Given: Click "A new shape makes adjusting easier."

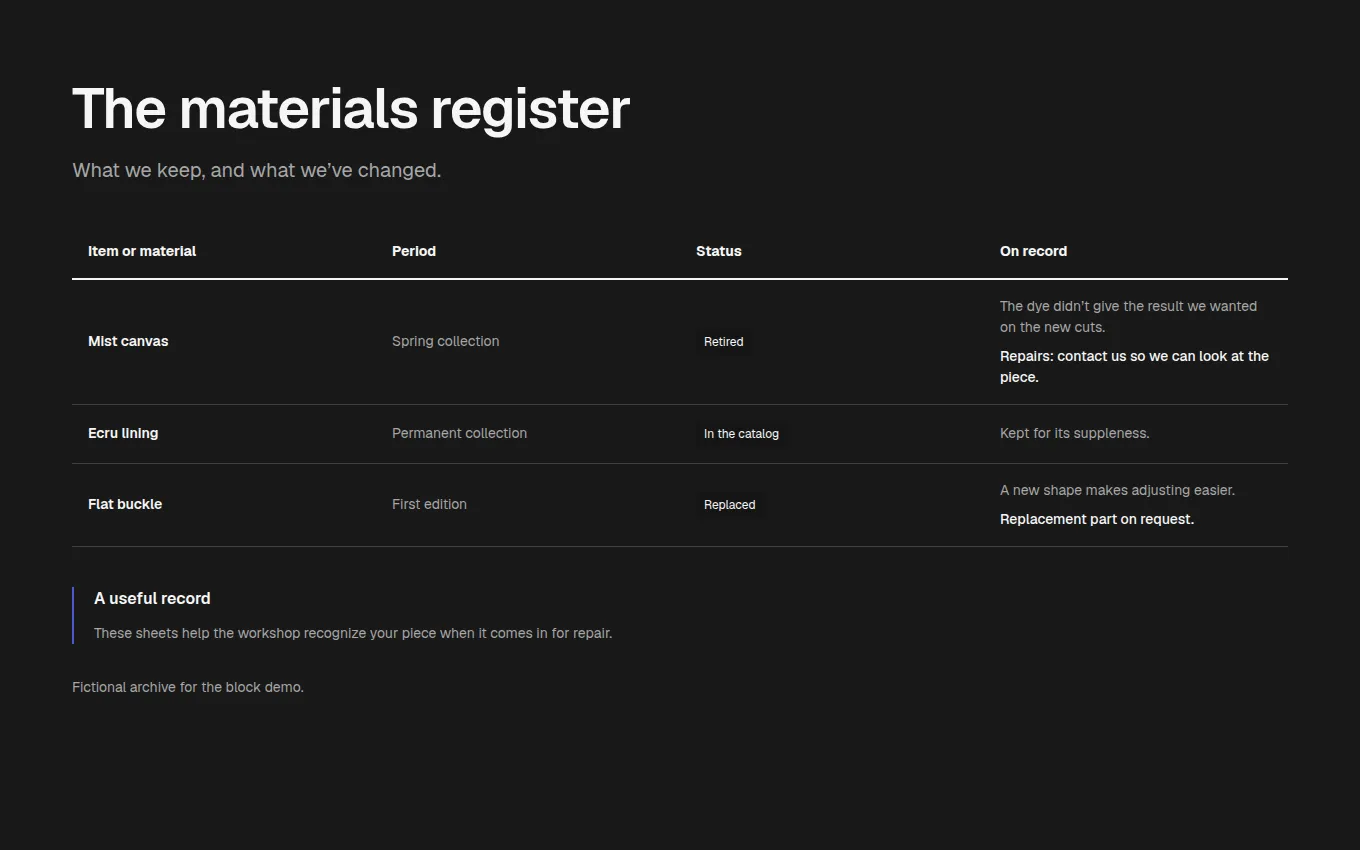Looking at the screenshot, I should pyautogui.click(x=1118, y=490).
